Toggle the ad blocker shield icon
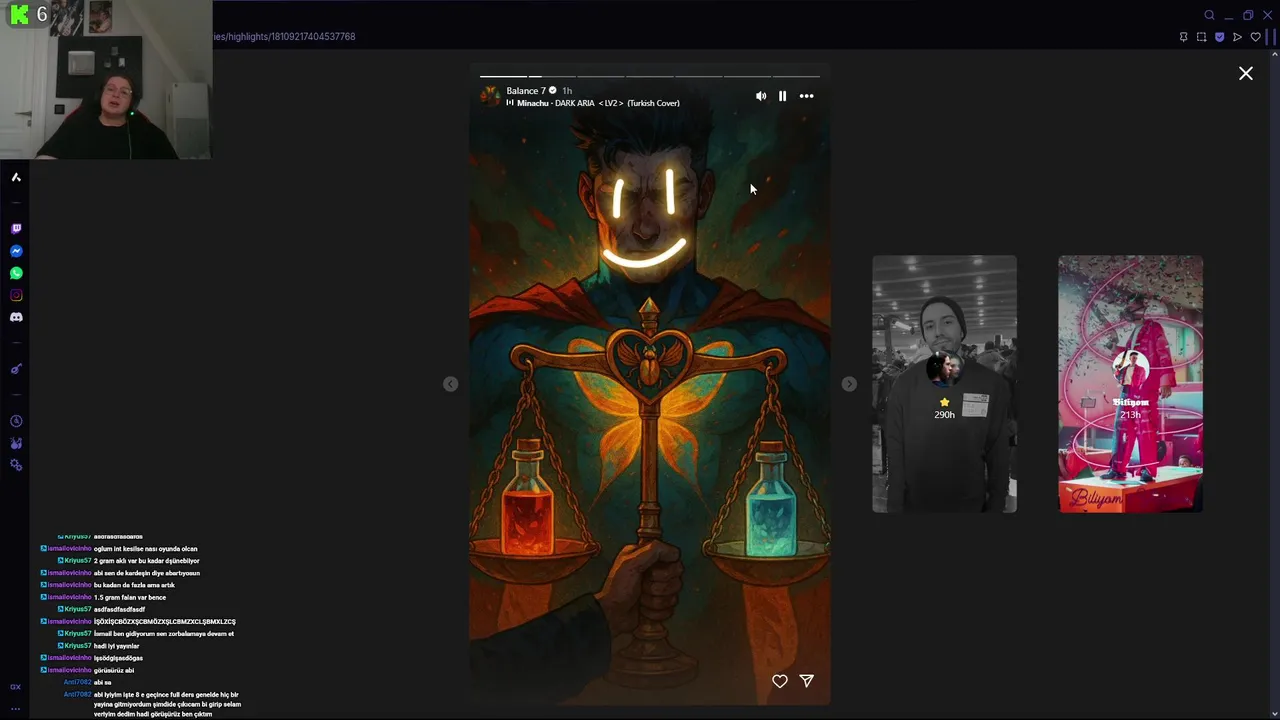The width and height of the screenshot is (1280, 720). [1219, 37]
